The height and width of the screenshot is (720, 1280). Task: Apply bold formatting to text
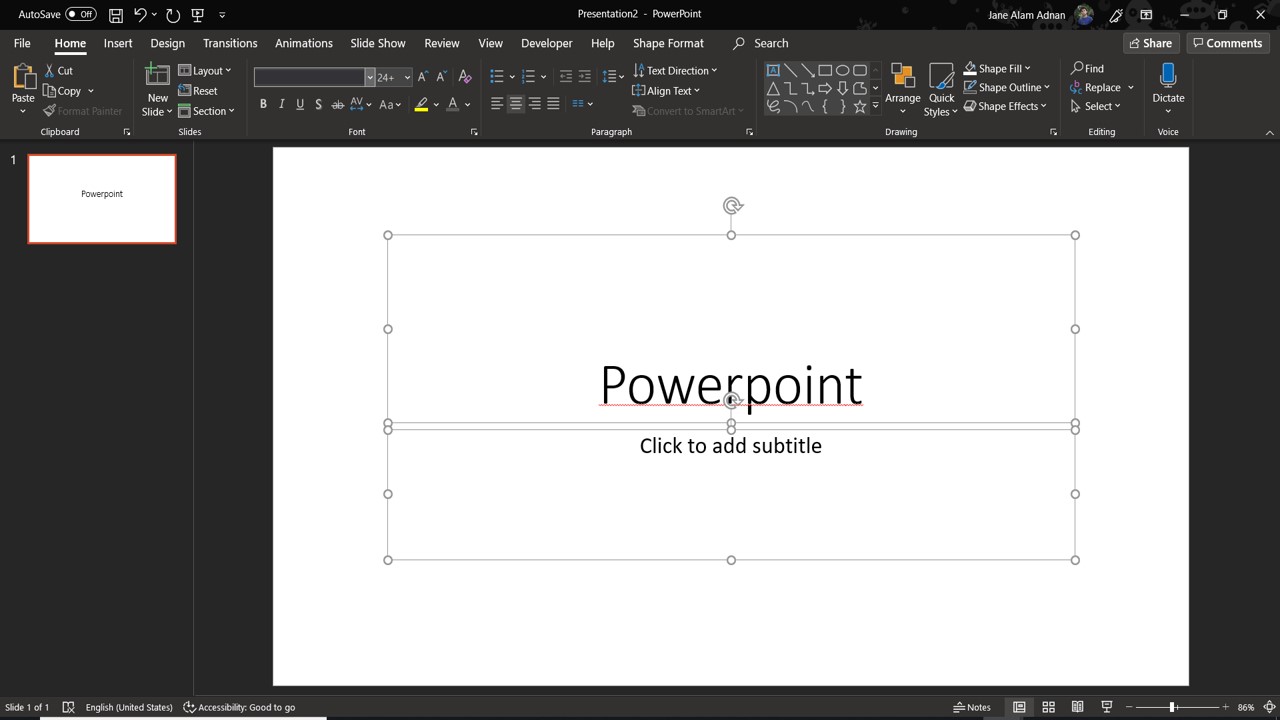pos(263,104)
